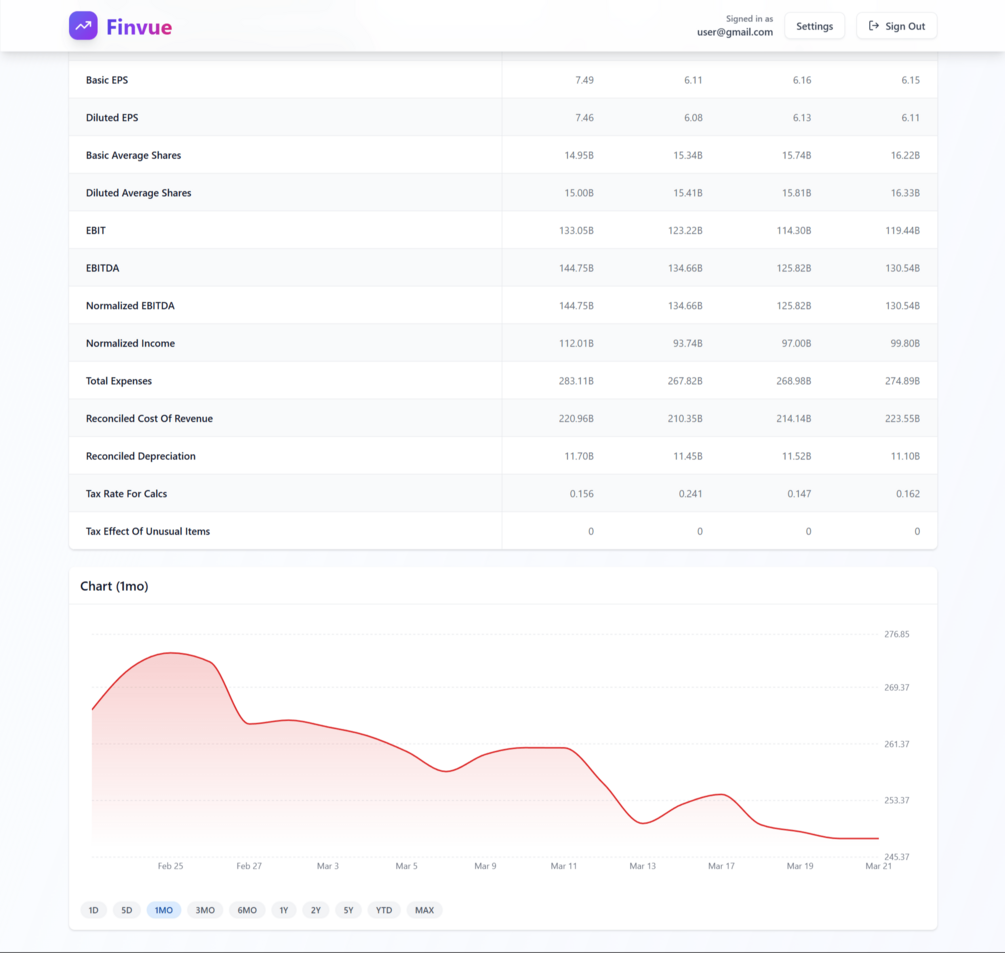Click the Basic EPS value 7.49
Image resolution: width=1005 pixels, height=953 pixels.
(584, 80)
